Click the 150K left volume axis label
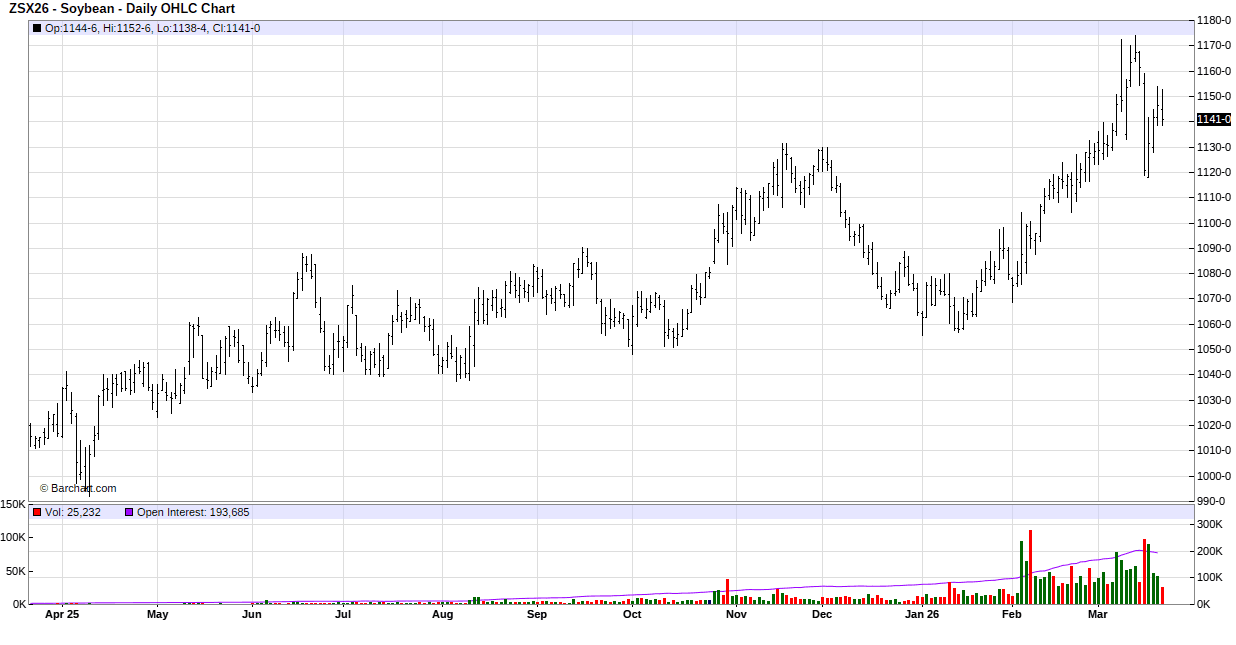Image resolution: width=1236 pixels, height=645 pixels. pyautogui.click(x=13, y=505)
